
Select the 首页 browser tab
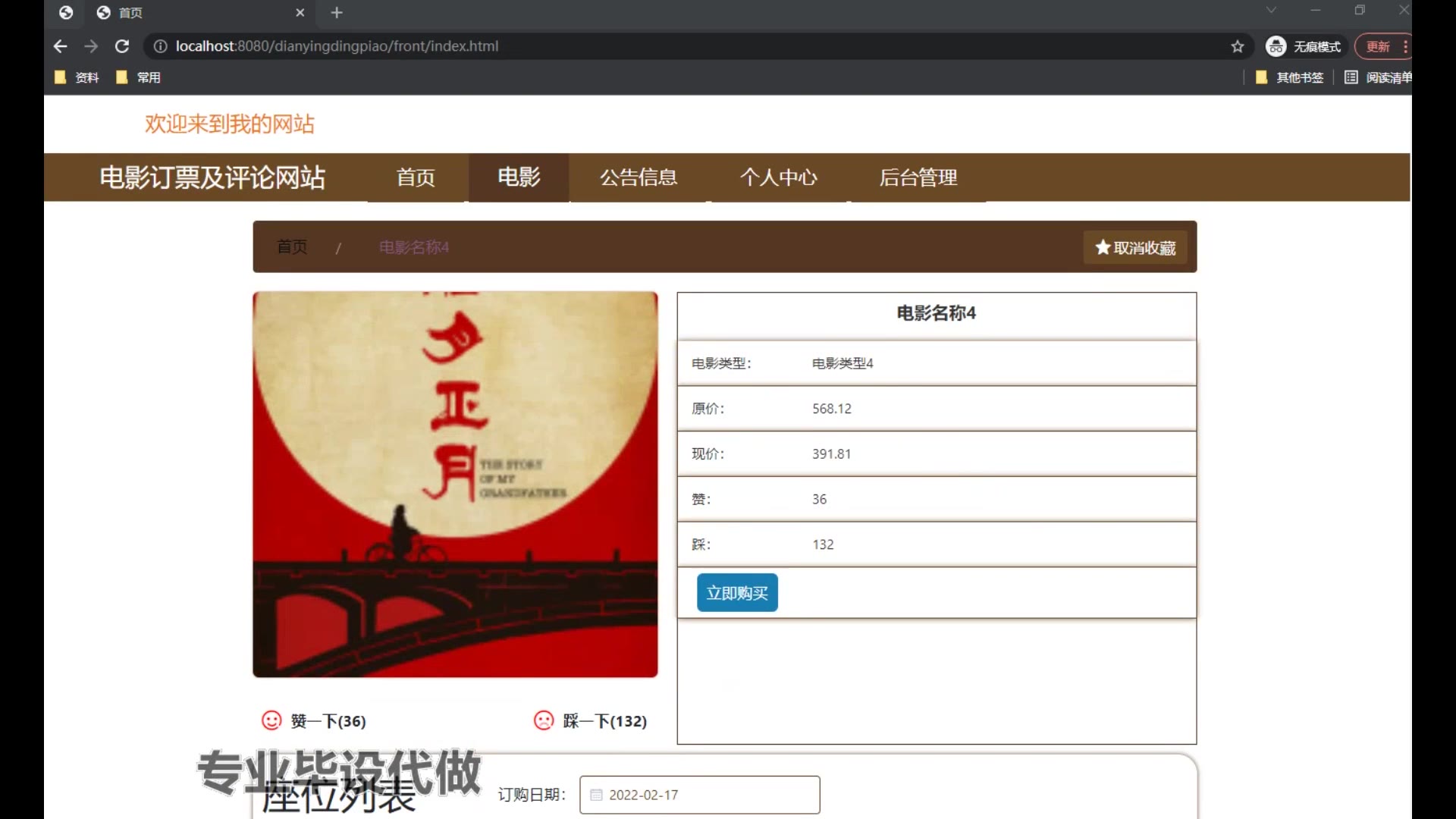pos(199,13)
